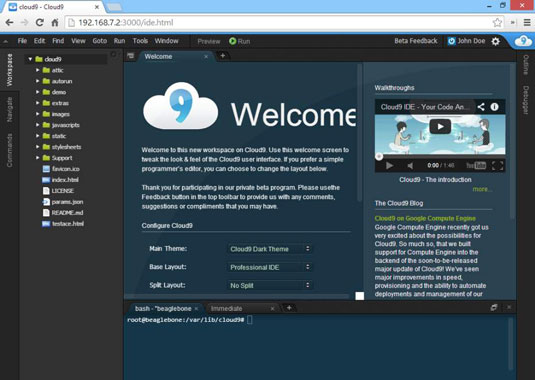Viewport: 535px width, 380px height.
Task: Click the green Run play icon
Action: (233, 41)
